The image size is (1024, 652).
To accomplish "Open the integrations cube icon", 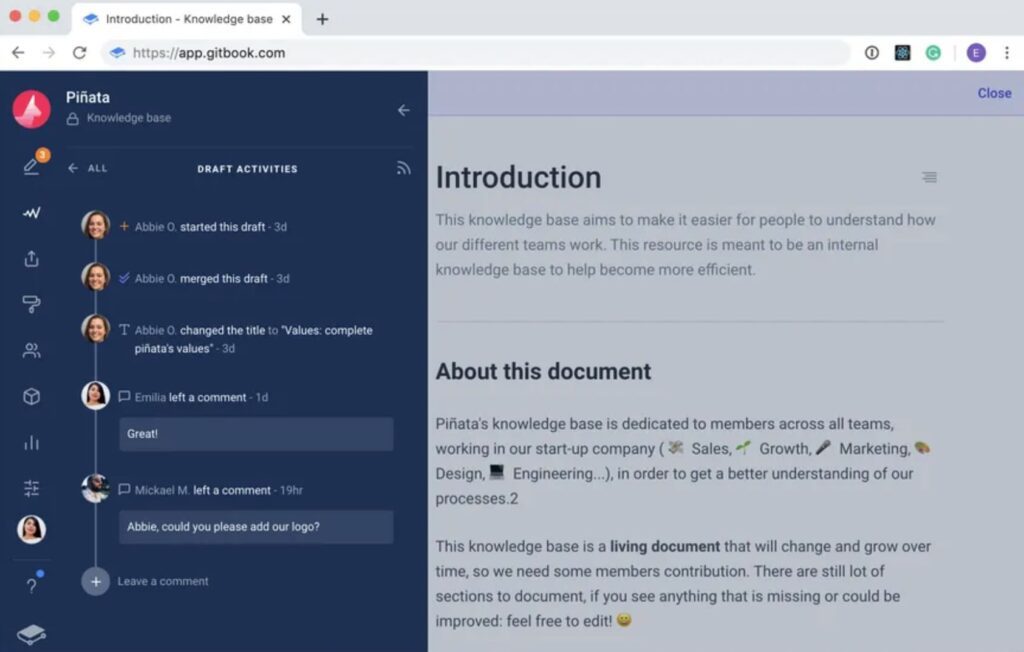I will click(x=31, y=397).
